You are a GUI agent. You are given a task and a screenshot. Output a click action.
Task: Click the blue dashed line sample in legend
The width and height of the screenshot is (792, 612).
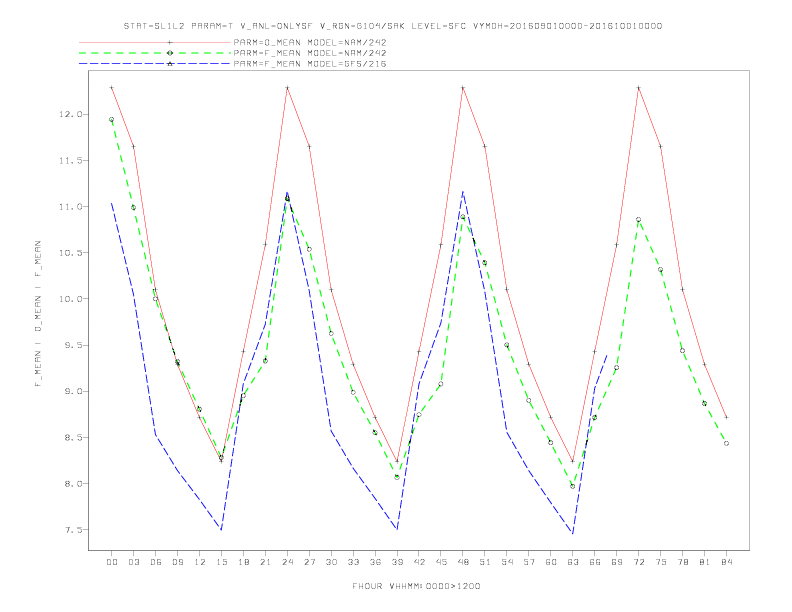pyautogui.click(x=155, y=64)
